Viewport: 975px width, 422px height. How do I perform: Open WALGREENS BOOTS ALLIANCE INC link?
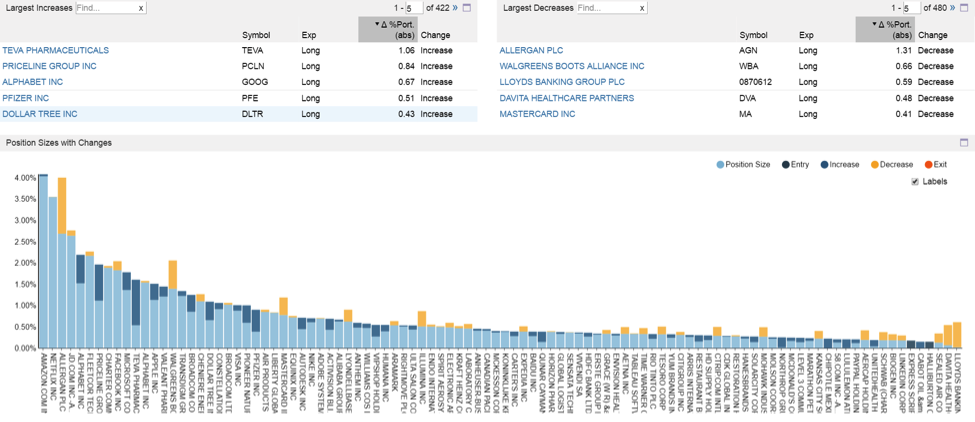point(571,66)
